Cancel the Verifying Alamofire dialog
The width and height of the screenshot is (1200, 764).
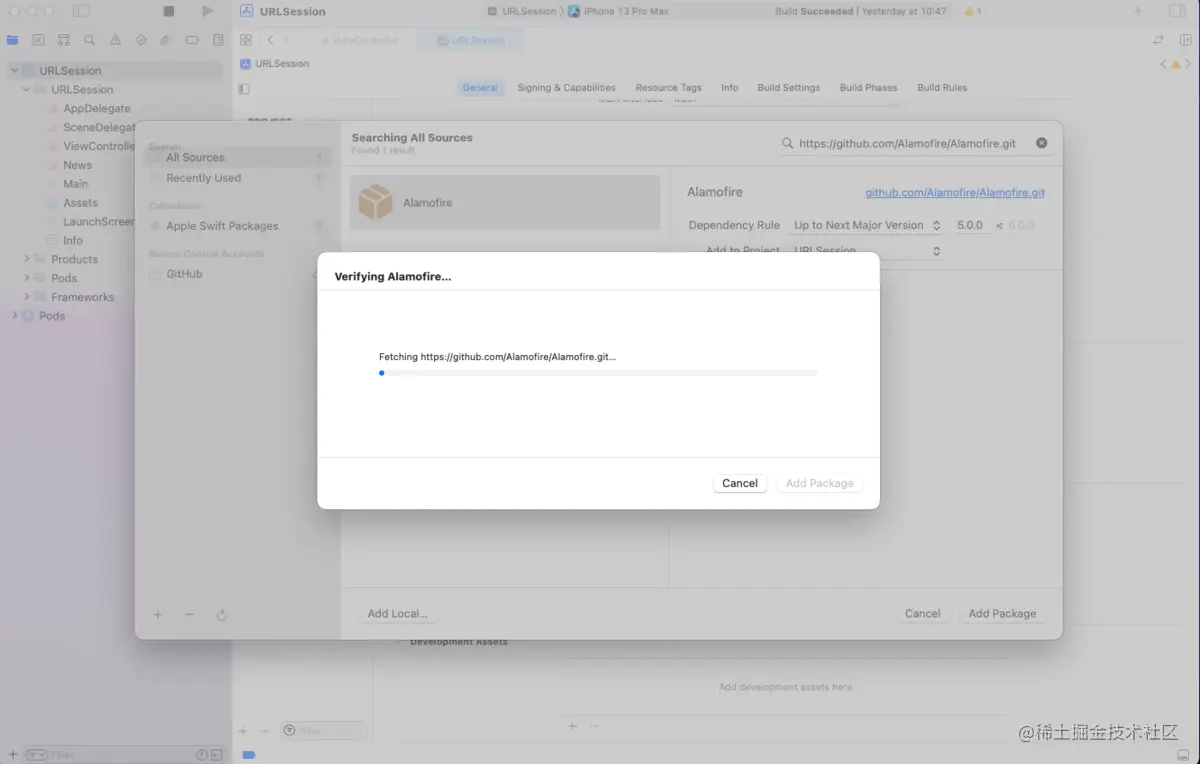pos(740,483)
